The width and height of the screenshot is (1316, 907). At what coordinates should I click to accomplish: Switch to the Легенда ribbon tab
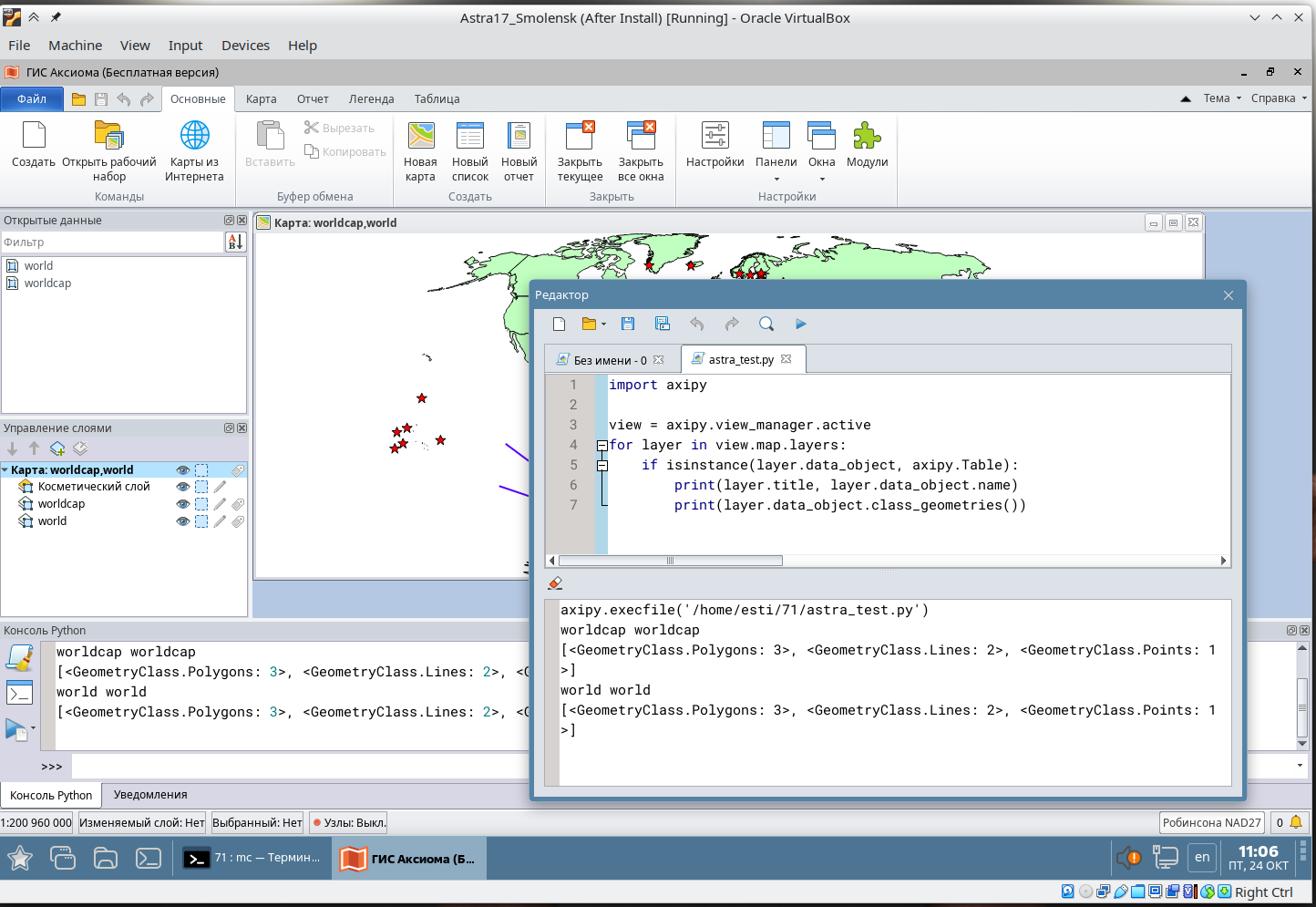pyautogui.click(x=371, y=98)
